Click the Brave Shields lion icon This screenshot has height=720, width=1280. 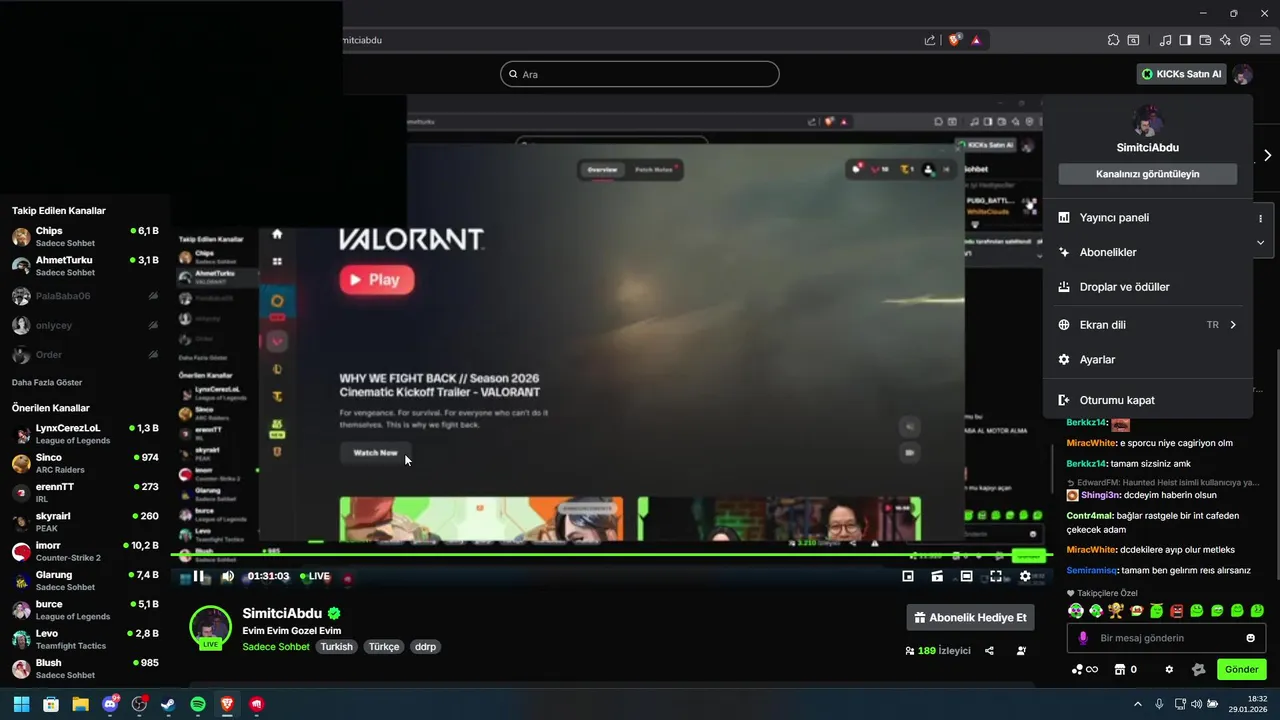coord(954,40)
